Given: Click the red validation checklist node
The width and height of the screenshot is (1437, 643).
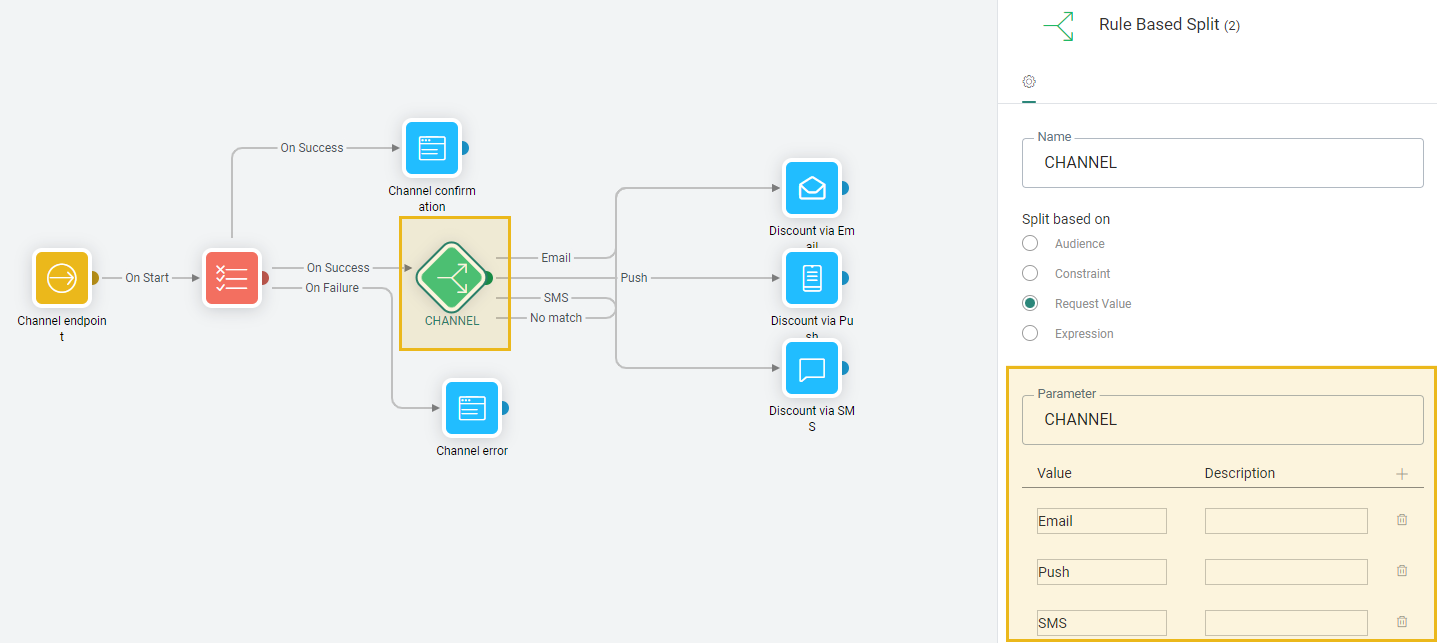Looking at the screenshot, I should coord(232,277).
